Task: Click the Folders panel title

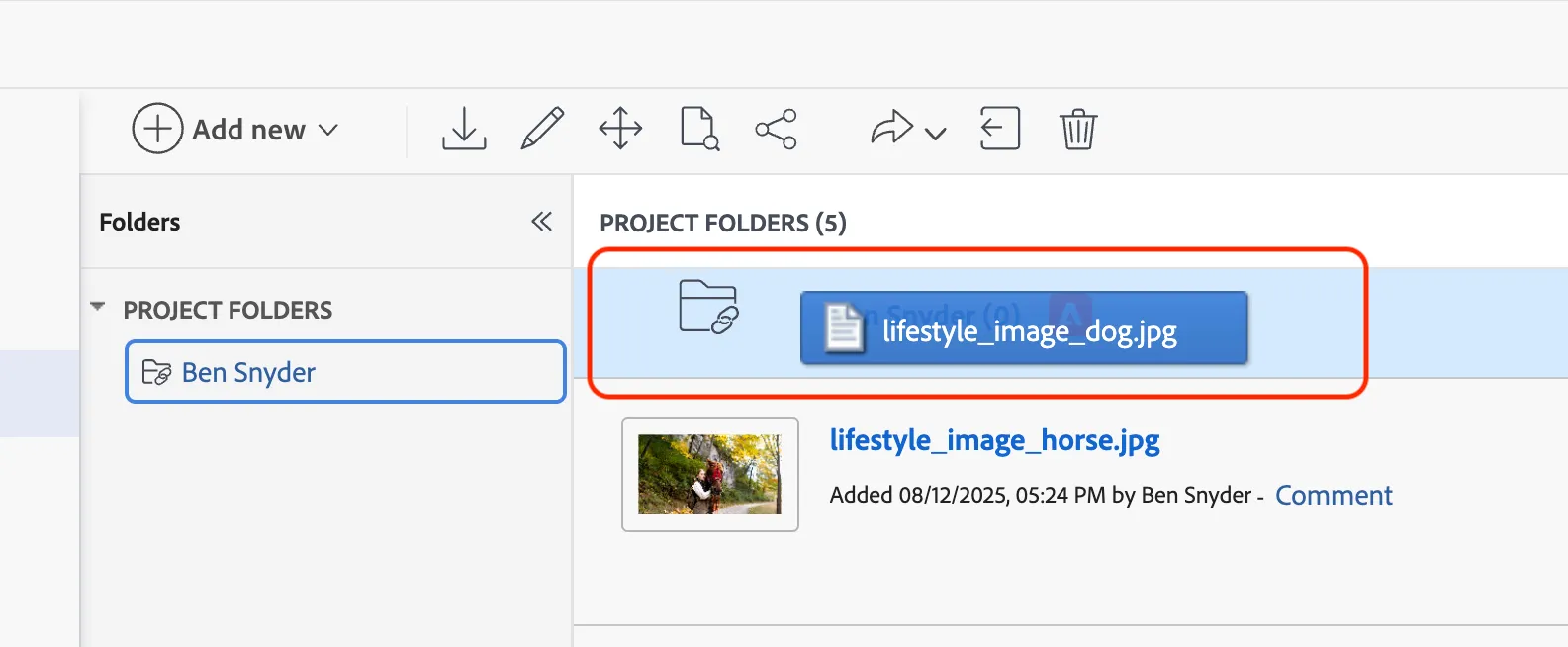Action: [x=139, y=222]
